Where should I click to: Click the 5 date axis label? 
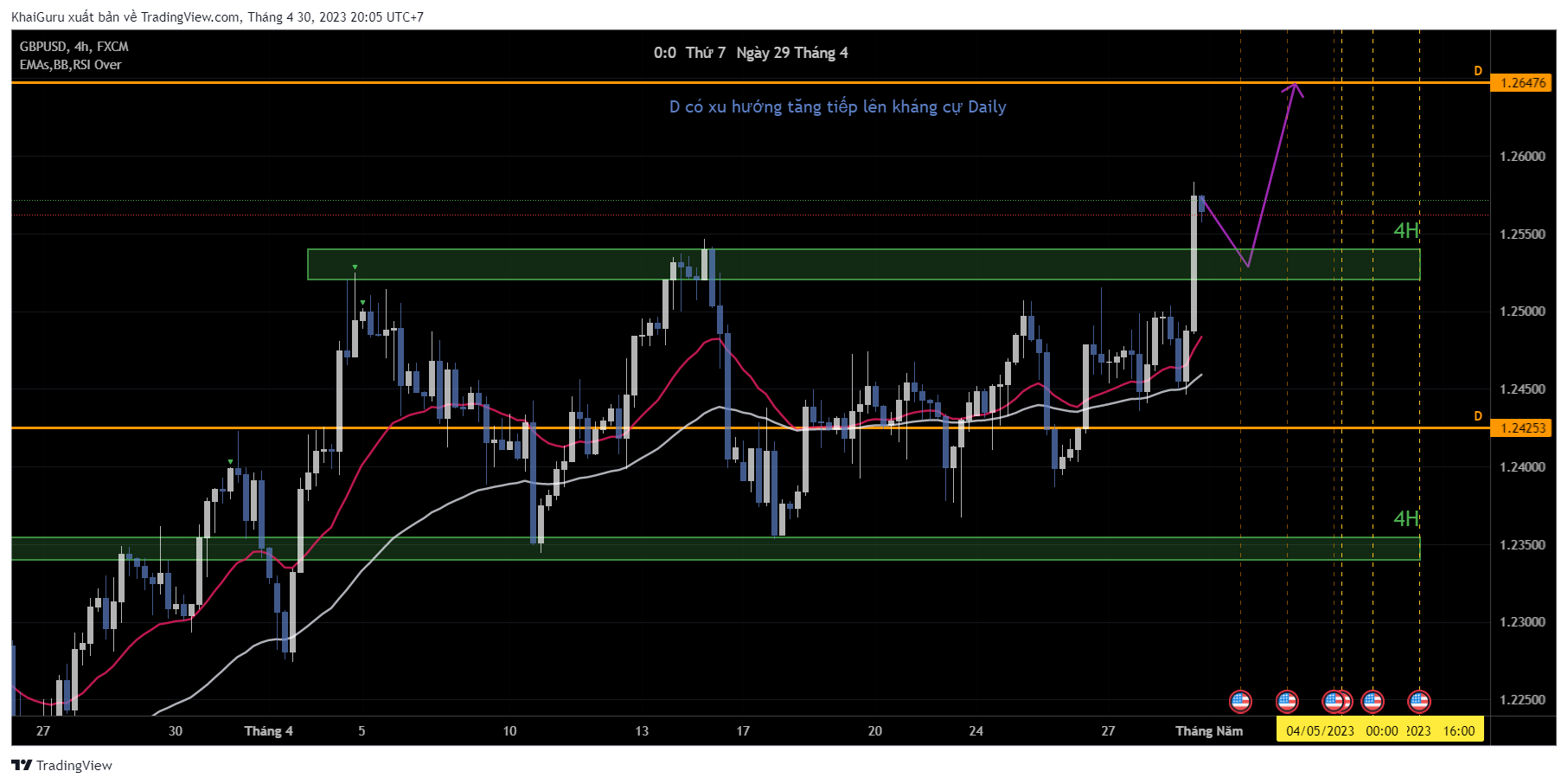[x=362, y=731]
